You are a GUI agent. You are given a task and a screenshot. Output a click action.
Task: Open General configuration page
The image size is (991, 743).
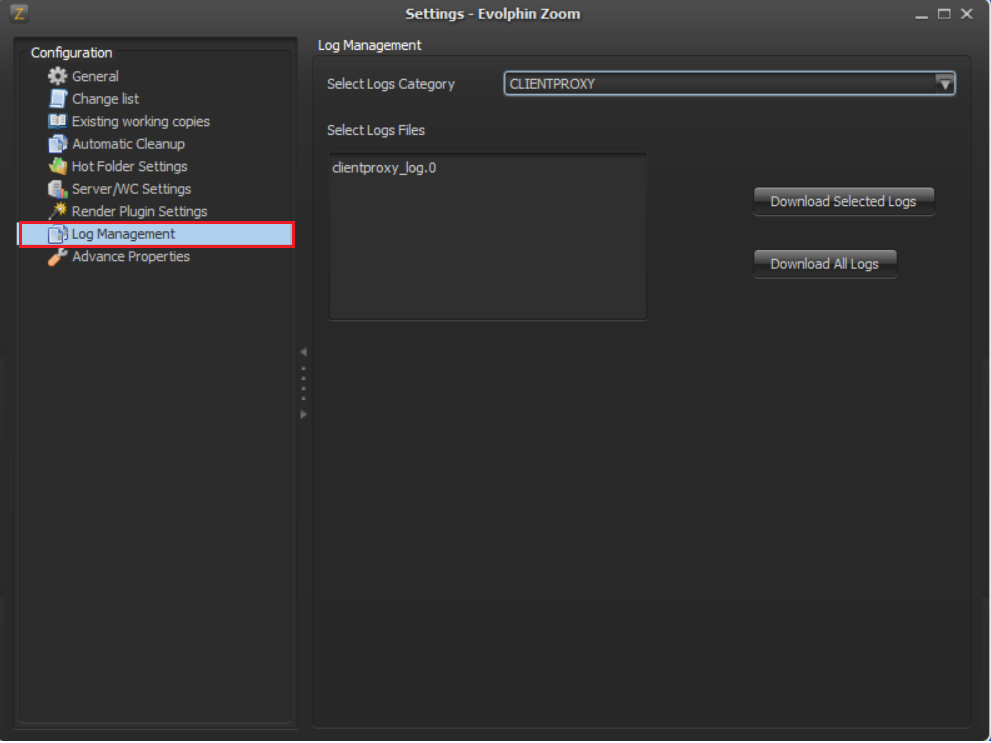click(95, 76)
